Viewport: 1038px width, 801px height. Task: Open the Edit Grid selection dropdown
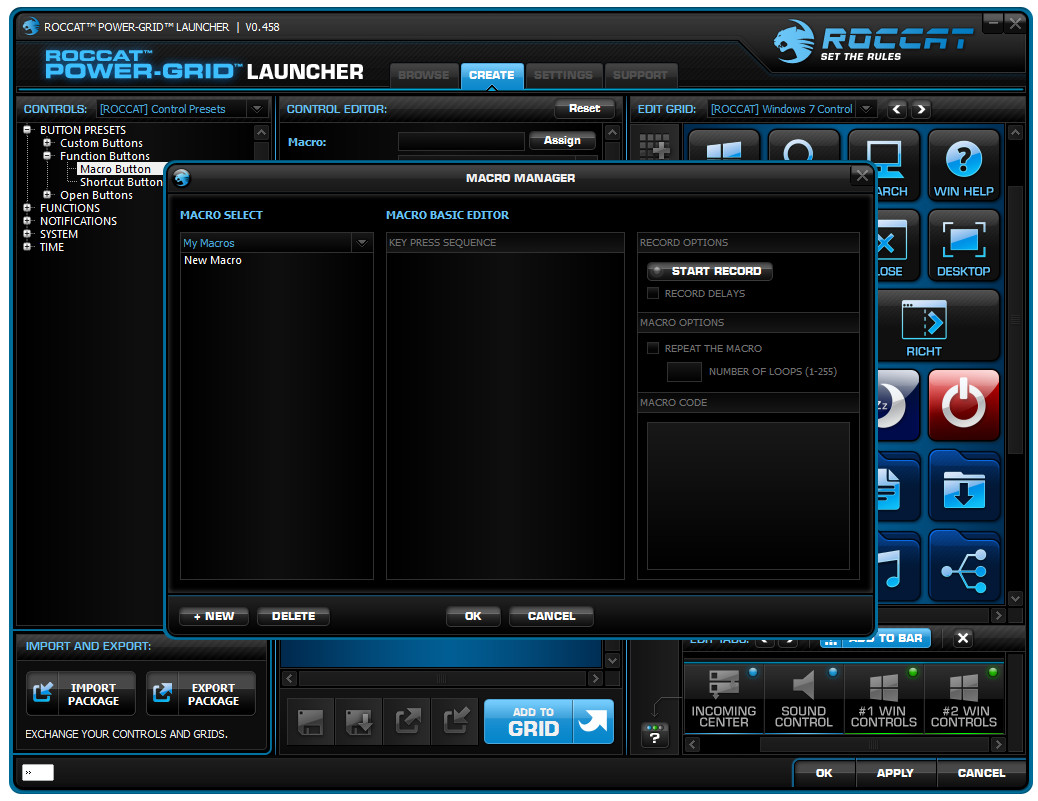point(866,109)
